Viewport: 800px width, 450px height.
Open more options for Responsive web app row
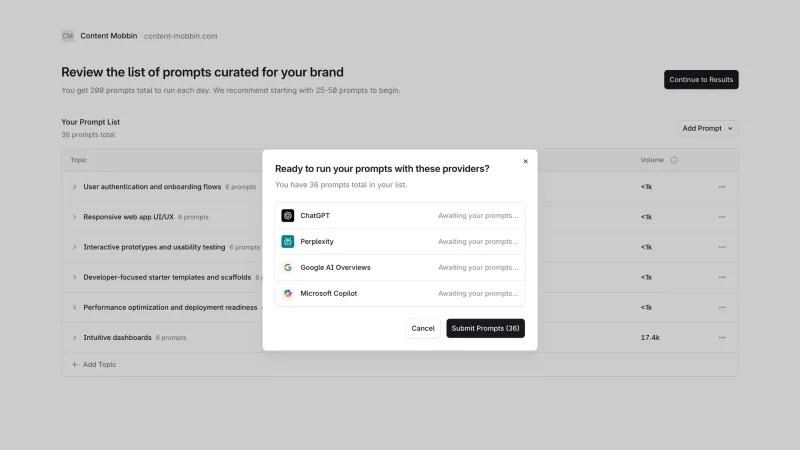coord(722,217)
